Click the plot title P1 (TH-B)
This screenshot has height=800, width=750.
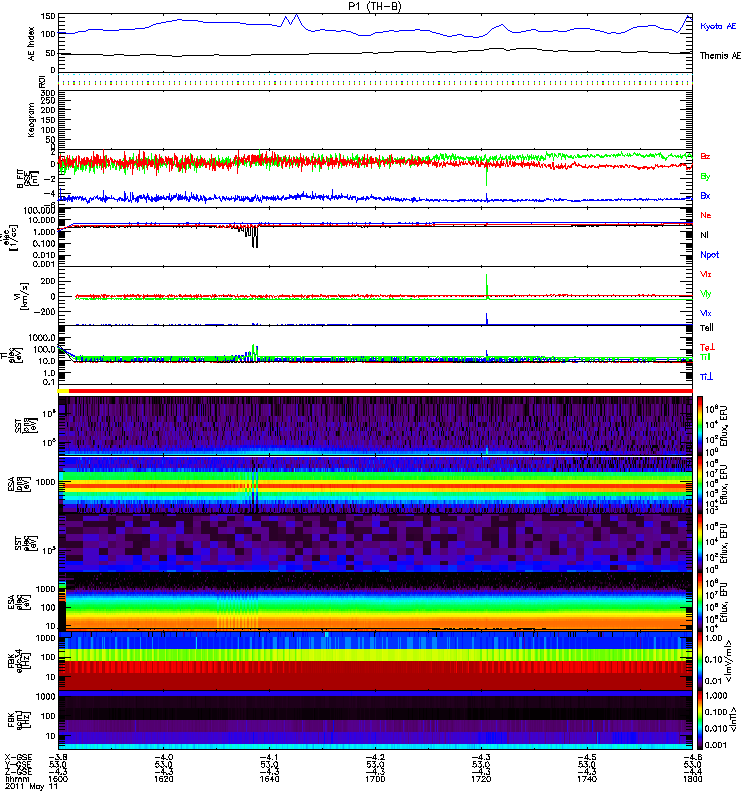point(375,6)
